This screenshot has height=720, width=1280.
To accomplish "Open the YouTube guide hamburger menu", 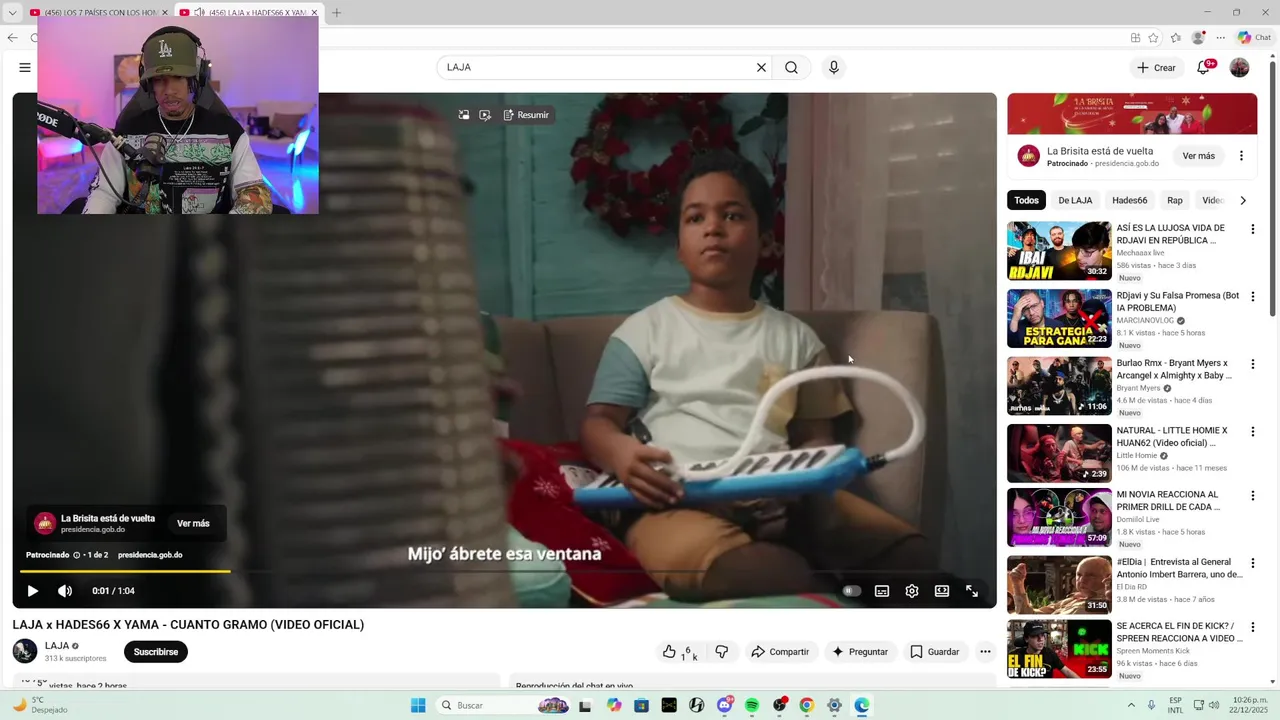I will pyautogui.click(x=25, y=68).
